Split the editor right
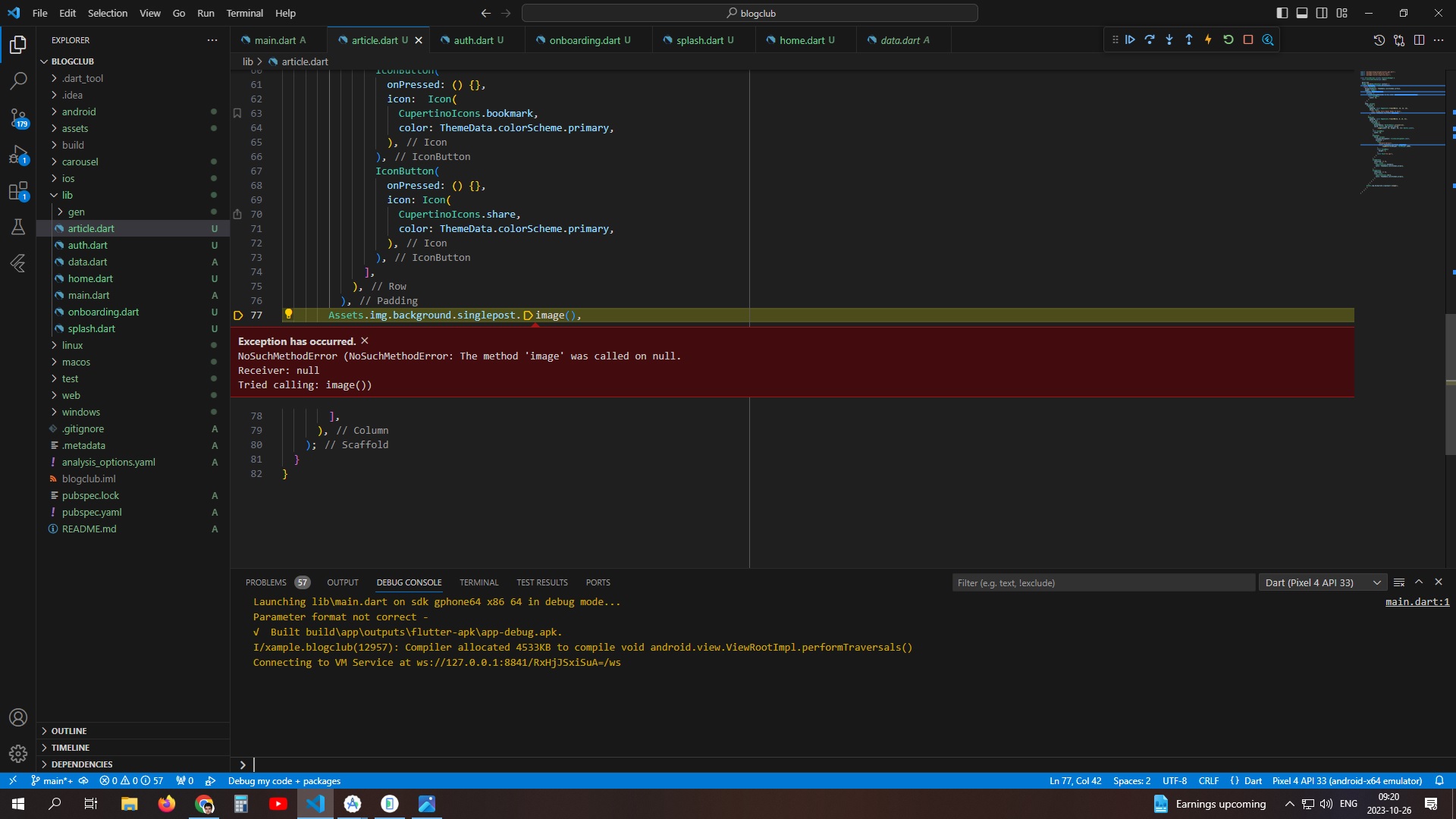The height and width of the screenshot is (819, 1456). [x=1420, y=40]
